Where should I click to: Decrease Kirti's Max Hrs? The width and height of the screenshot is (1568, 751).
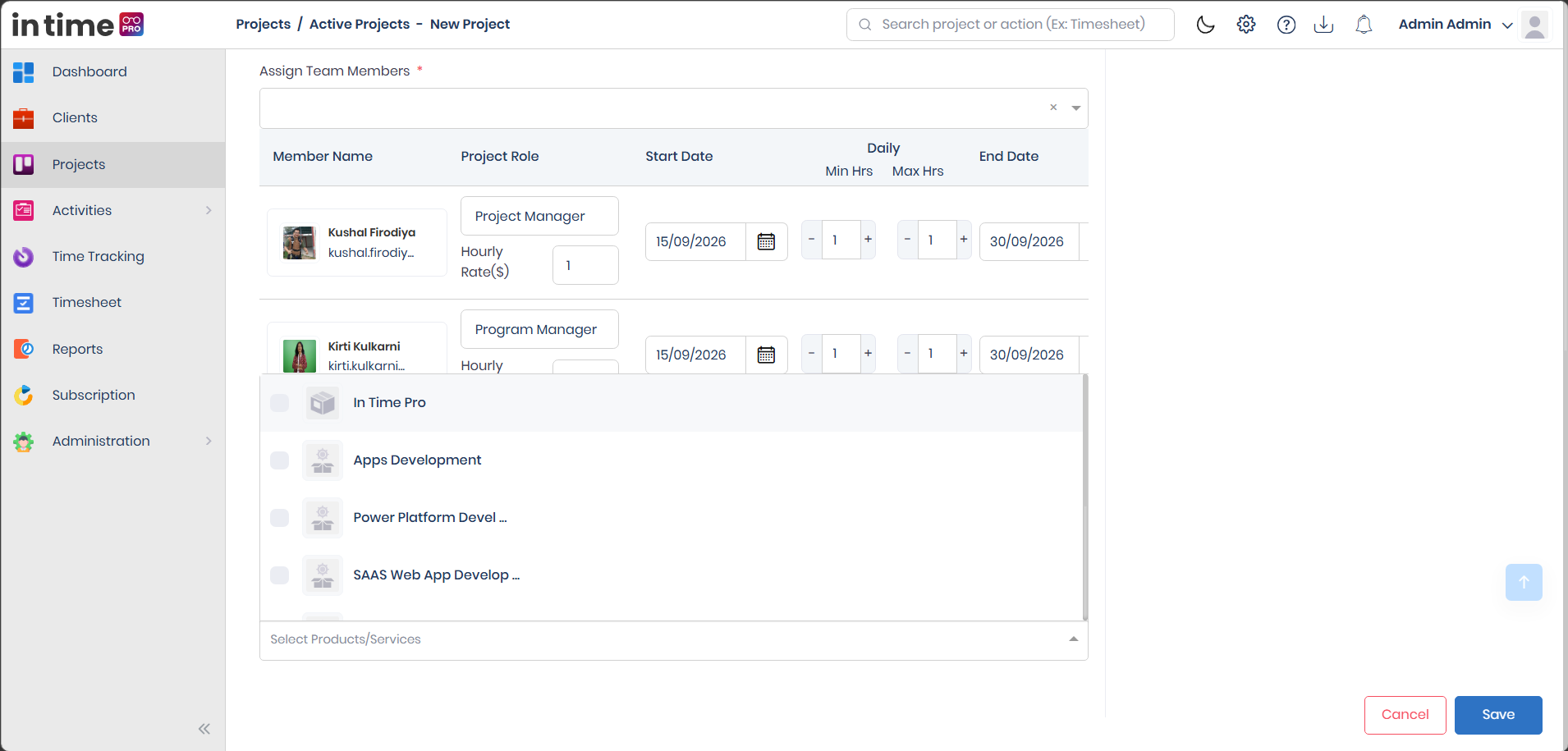point(907,353)
